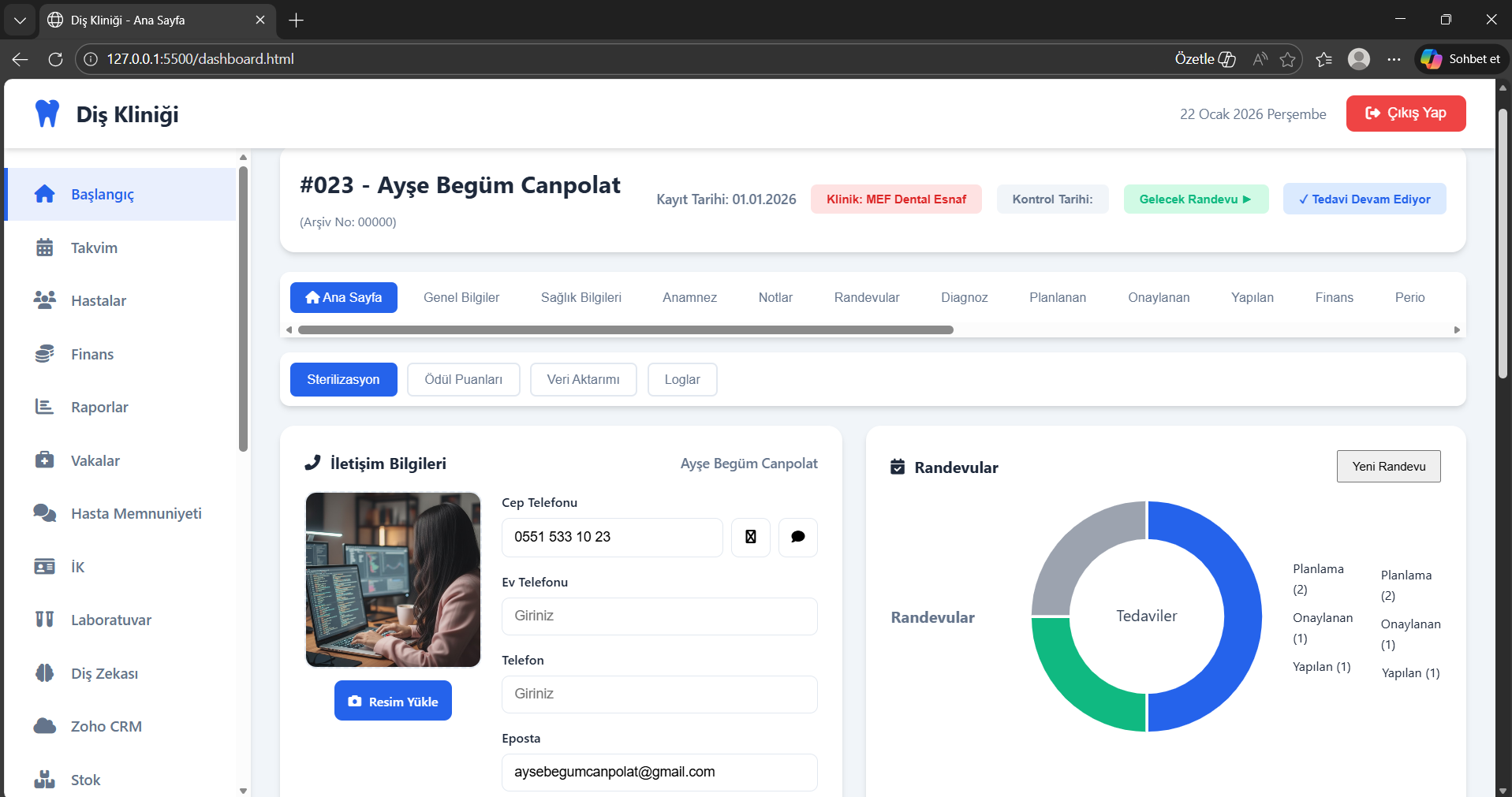The height and width of the screenshot is (797, 1512).
Task: Open the Onaylanan tab
Action: pos(1159,297)
